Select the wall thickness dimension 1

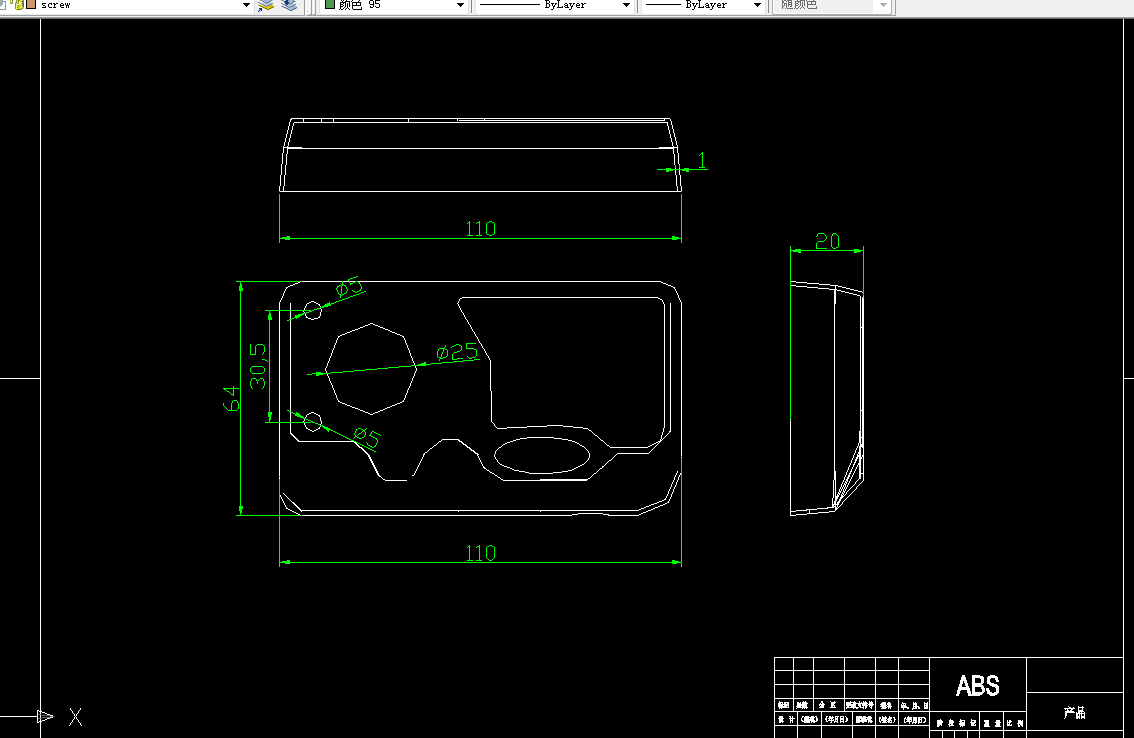[x=702, y=161]
